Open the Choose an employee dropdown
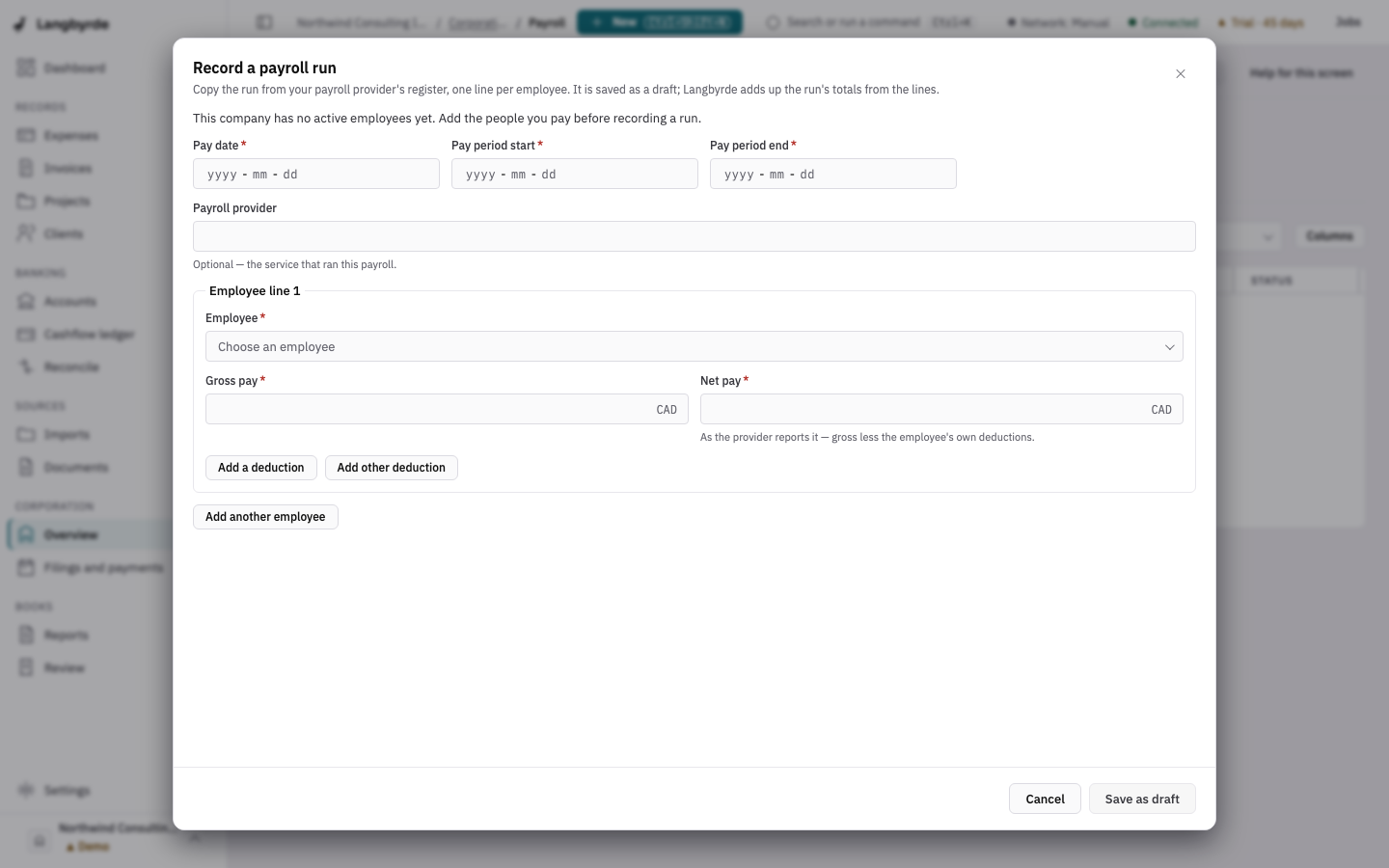The height and width of the screenshot is (868, 1389). (694, 346)
